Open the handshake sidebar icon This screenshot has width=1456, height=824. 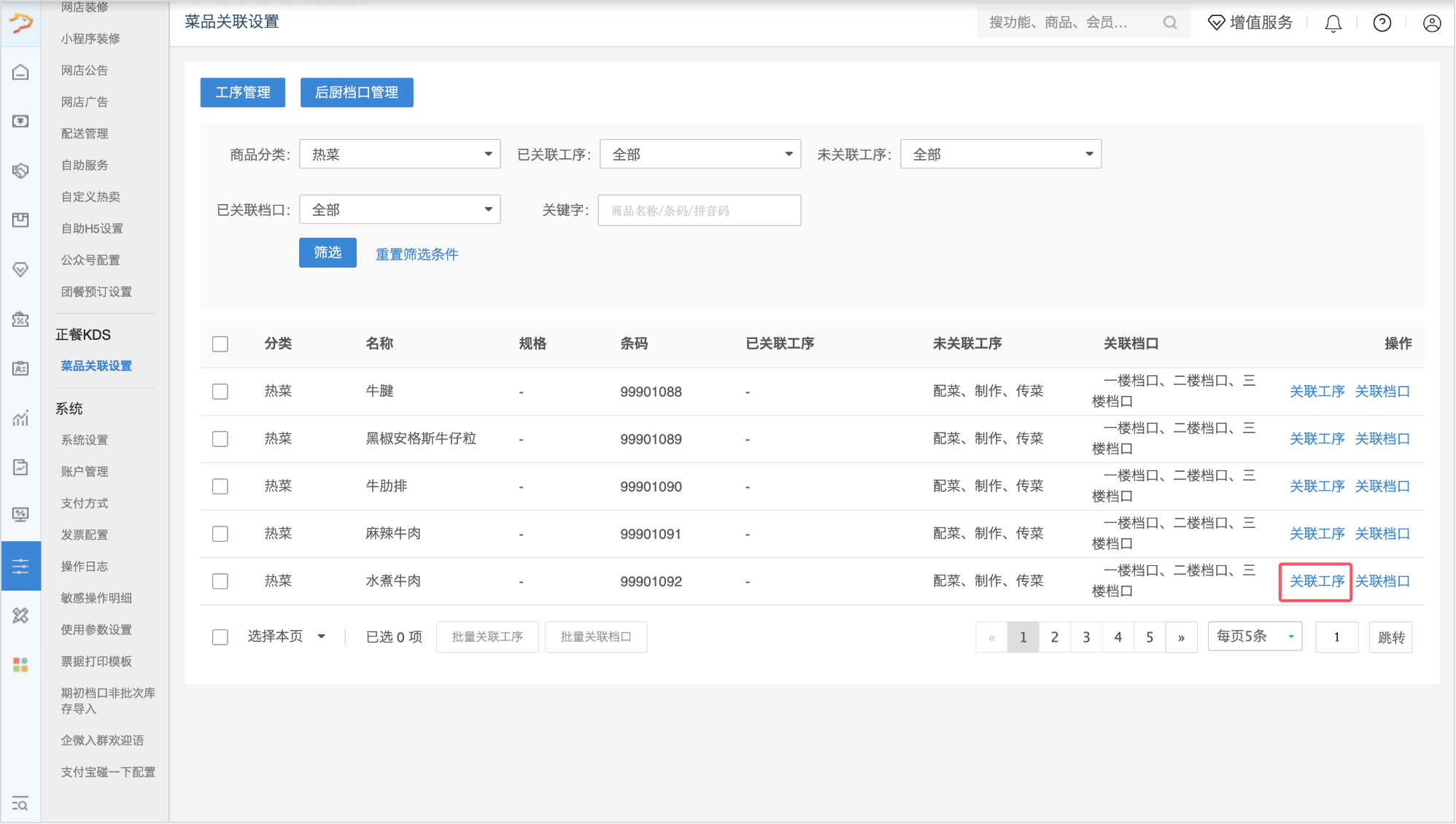click(20, 171)
